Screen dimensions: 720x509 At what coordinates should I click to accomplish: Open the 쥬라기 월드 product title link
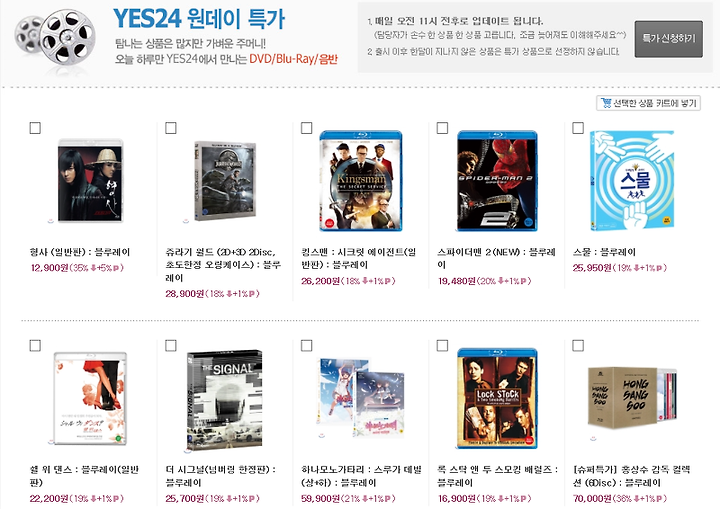point(223,265)
